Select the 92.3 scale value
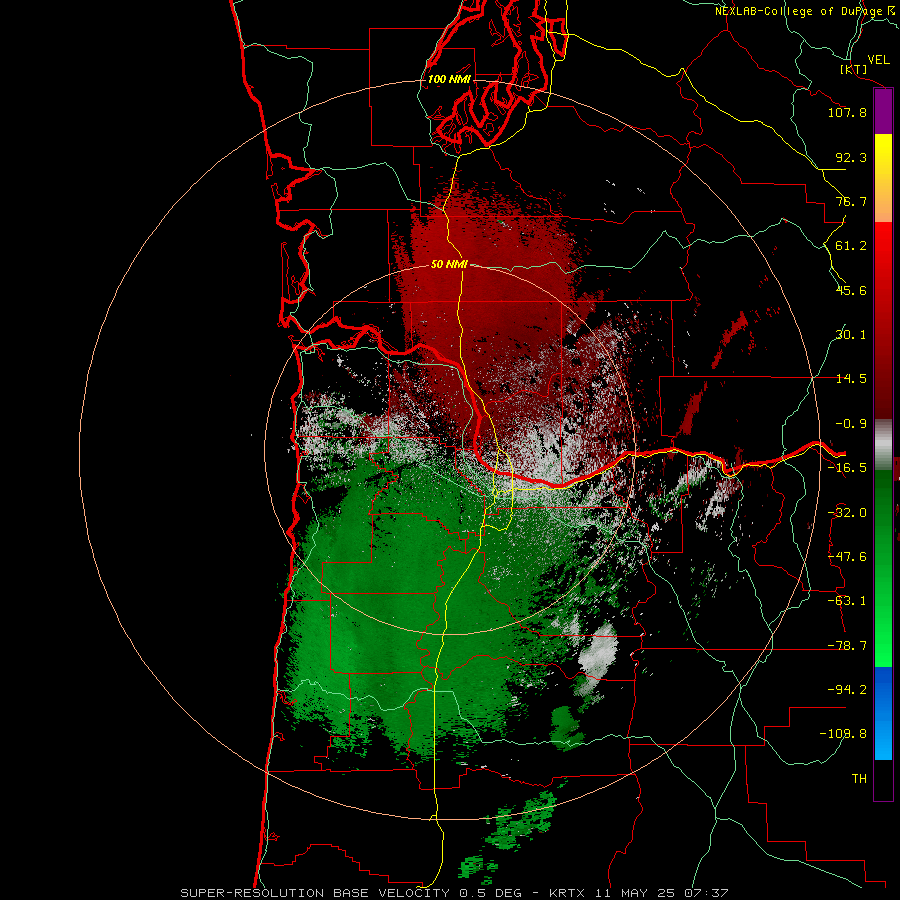 tap(851, 157)
